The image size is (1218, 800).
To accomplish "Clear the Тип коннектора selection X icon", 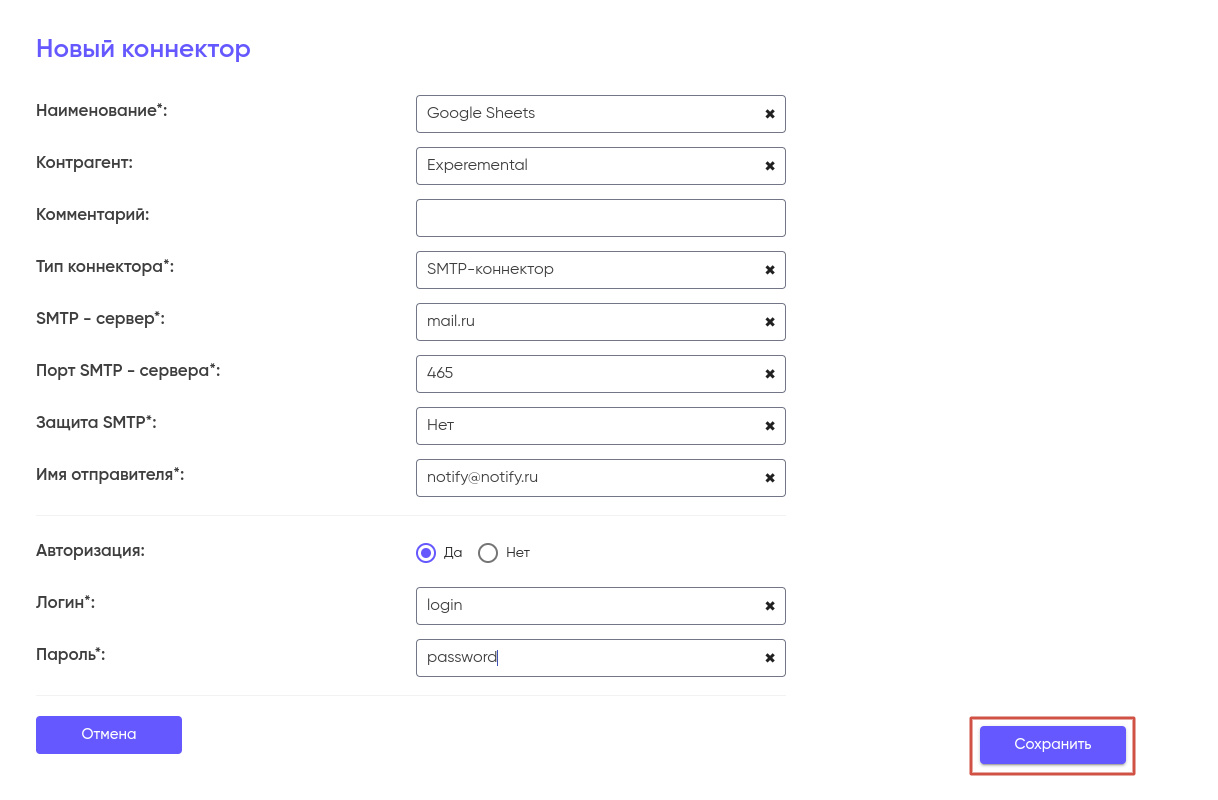I will pos(770,270).
